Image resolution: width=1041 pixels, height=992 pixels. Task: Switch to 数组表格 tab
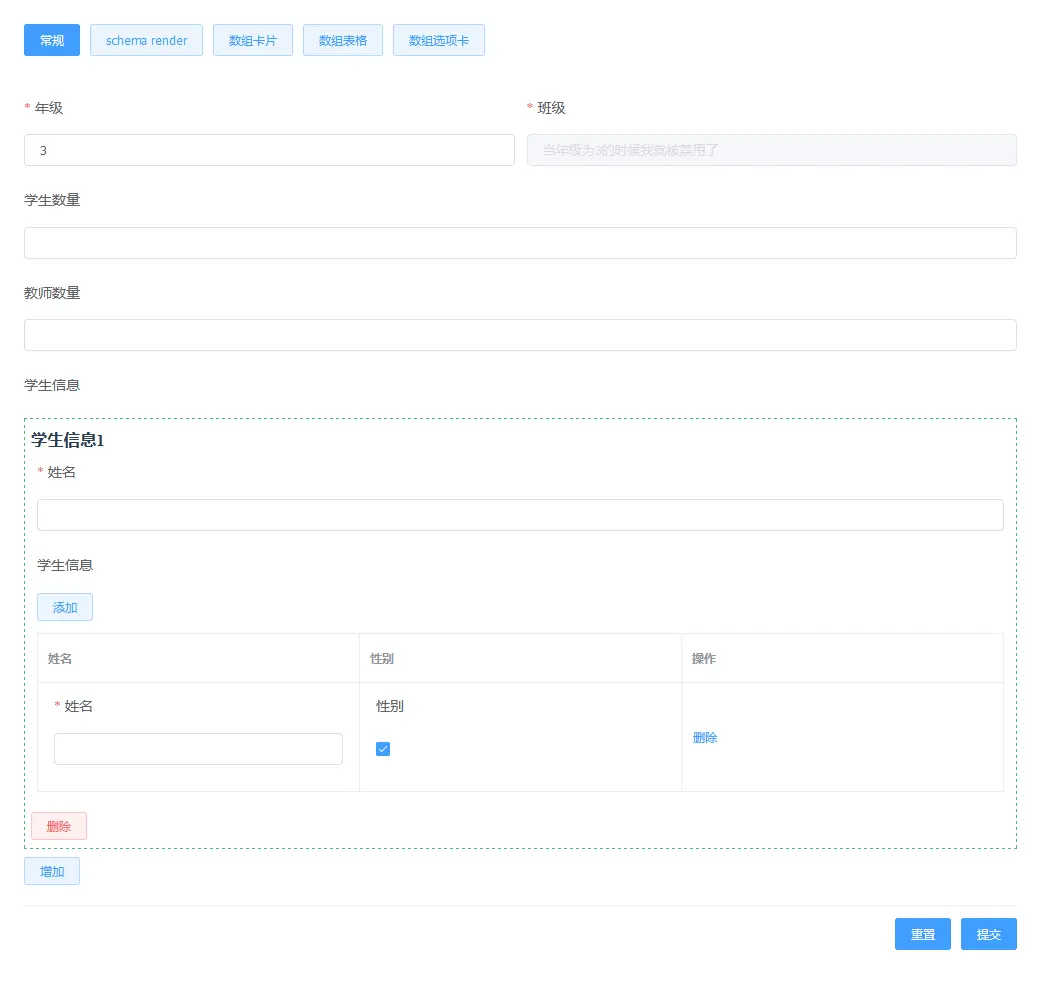[343, 40]
